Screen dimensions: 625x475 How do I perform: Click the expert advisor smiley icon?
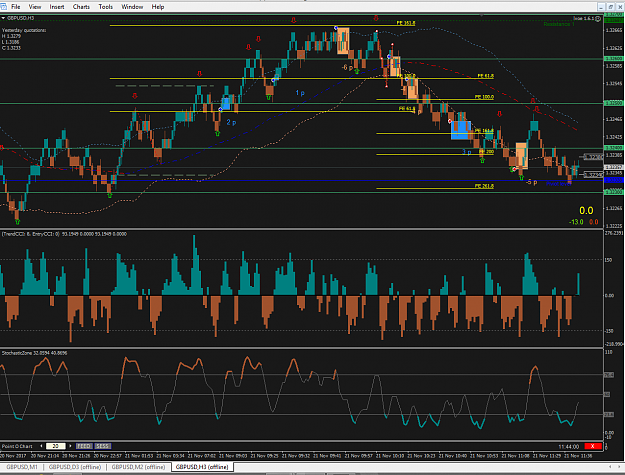(598, 19)
